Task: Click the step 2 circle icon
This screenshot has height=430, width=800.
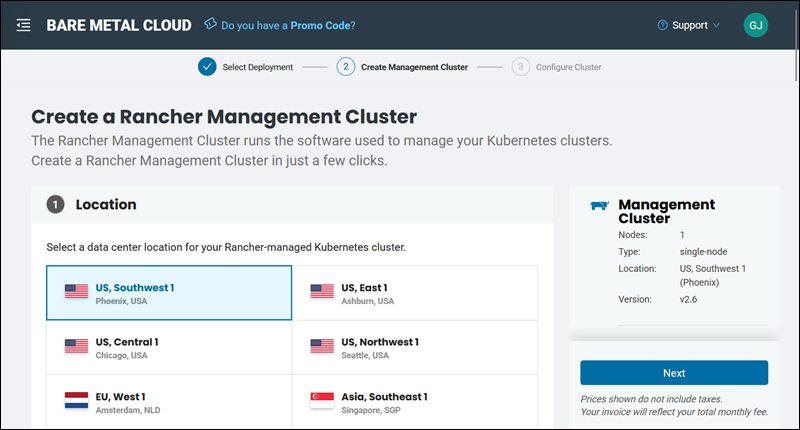Action: click(345, 67)
